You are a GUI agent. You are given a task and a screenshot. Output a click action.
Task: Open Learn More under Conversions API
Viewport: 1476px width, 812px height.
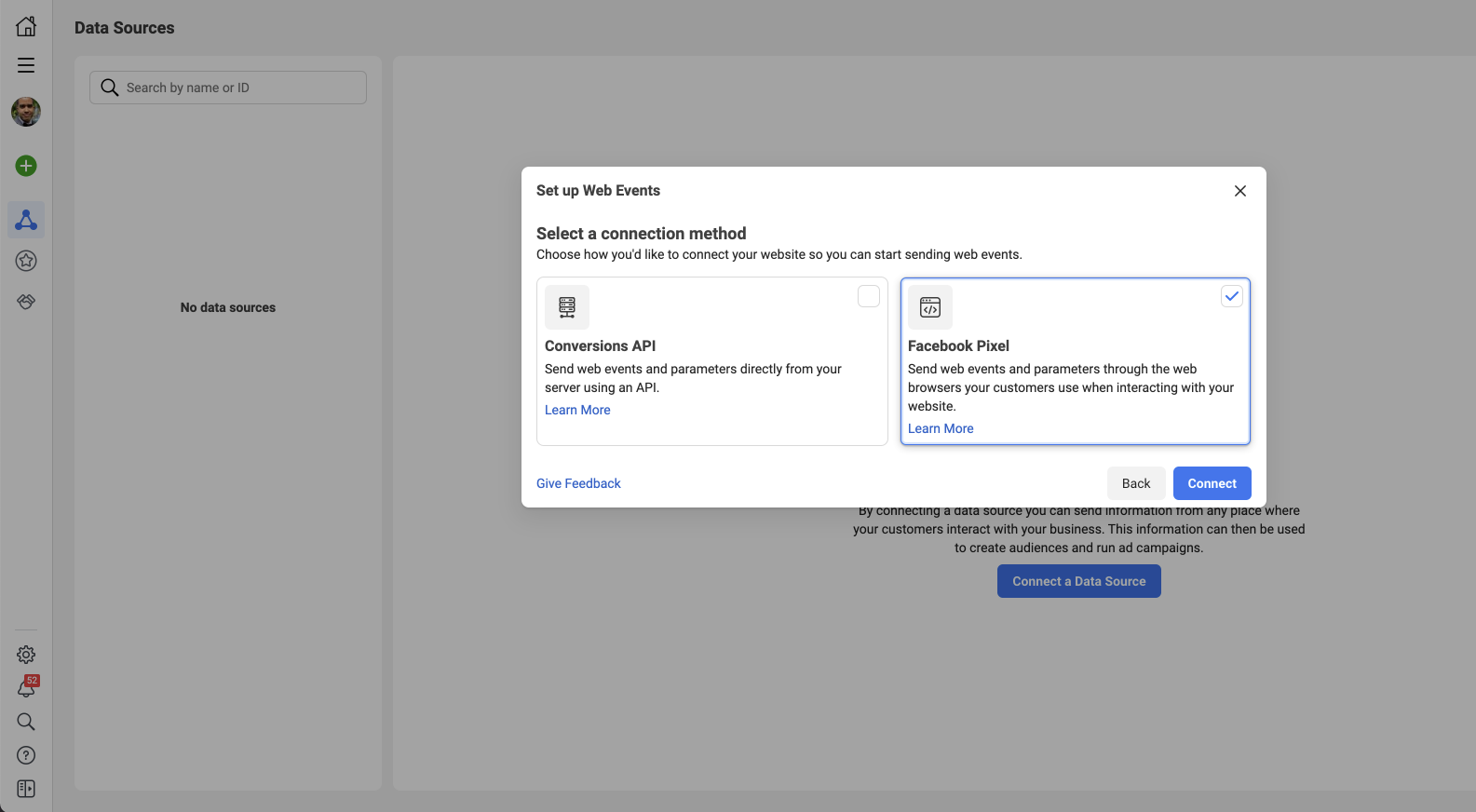[577, 410]
